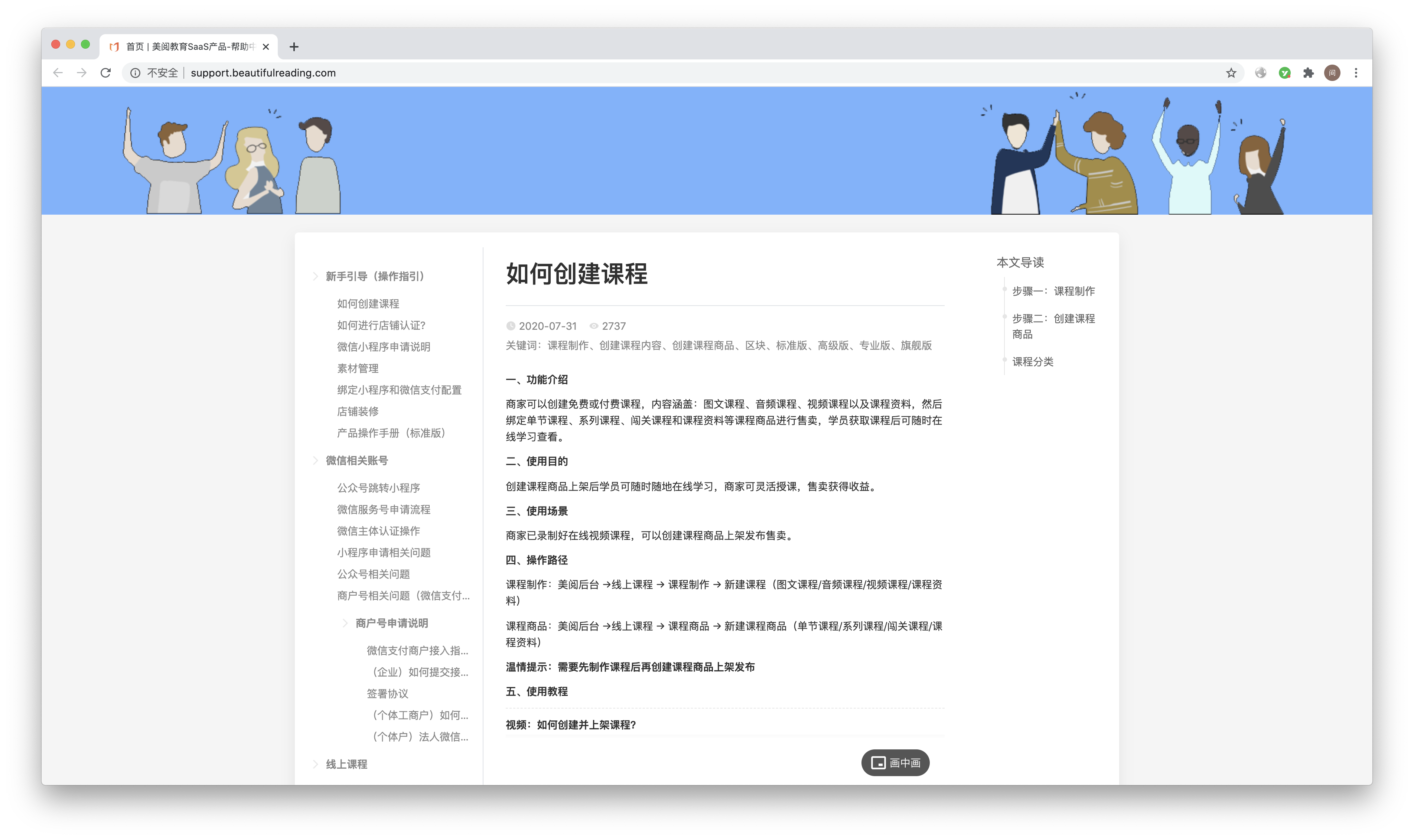Enable 画中画 picture-in-picture mode

pos(895,762)
